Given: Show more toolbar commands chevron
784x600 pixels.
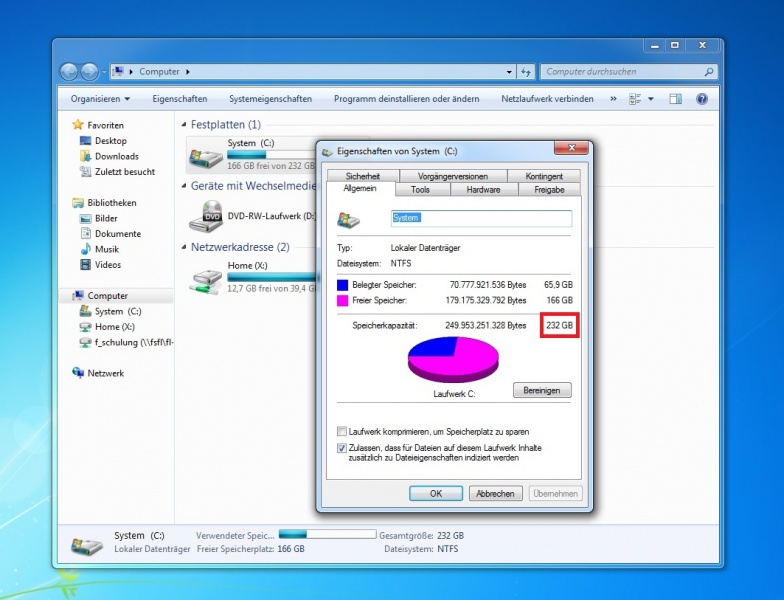Looking at the screenshot, I should coord(613,99).
